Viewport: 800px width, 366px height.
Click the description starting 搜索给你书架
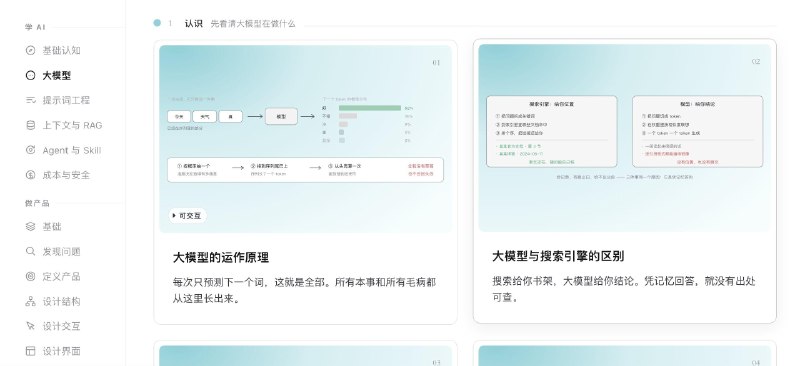623,289
